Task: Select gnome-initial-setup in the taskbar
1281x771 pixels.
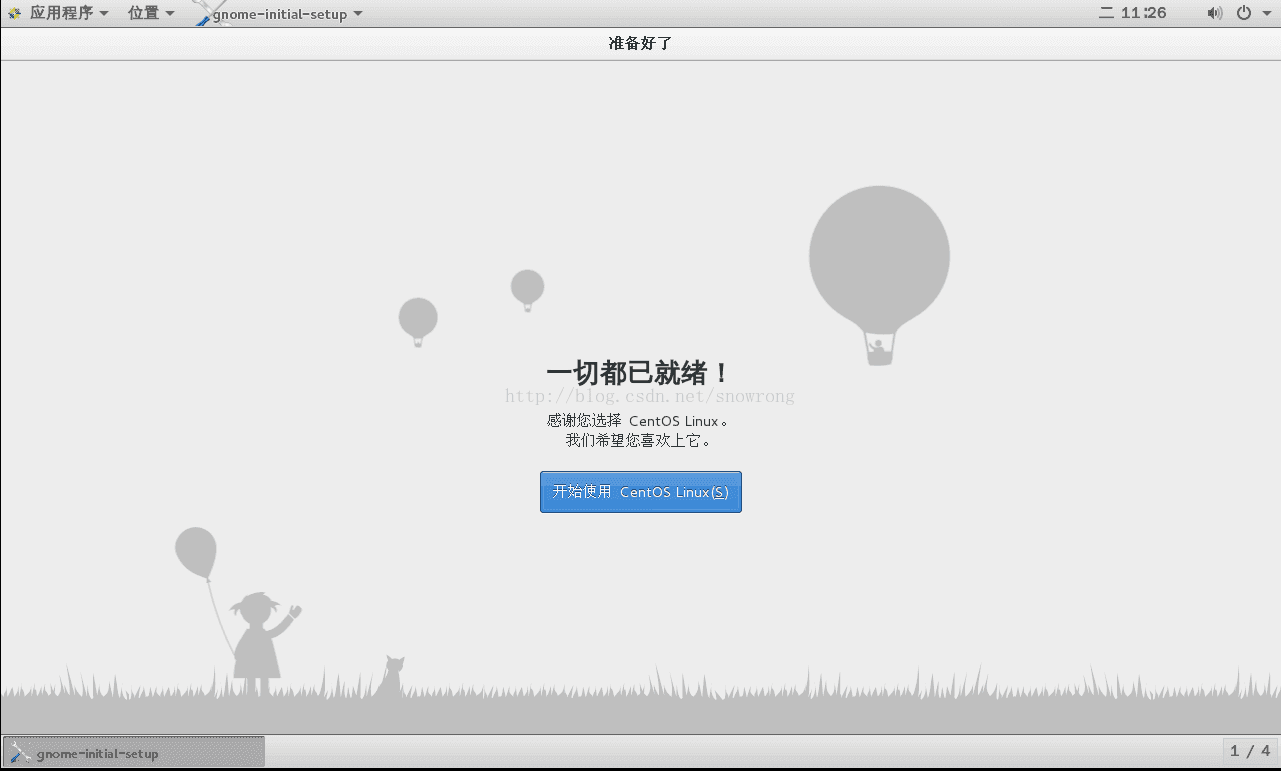Action: click(134, 752)
